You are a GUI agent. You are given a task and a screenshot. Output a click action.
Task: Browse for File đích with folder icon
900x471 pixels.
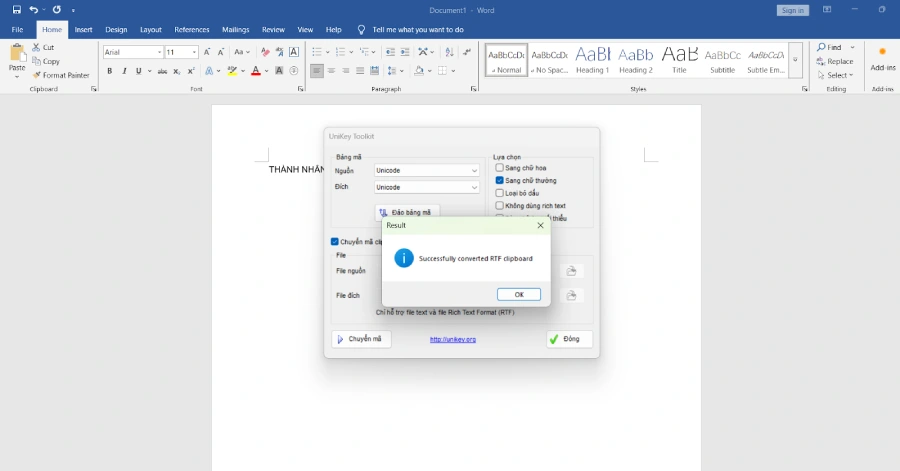(x=571, y=295)
